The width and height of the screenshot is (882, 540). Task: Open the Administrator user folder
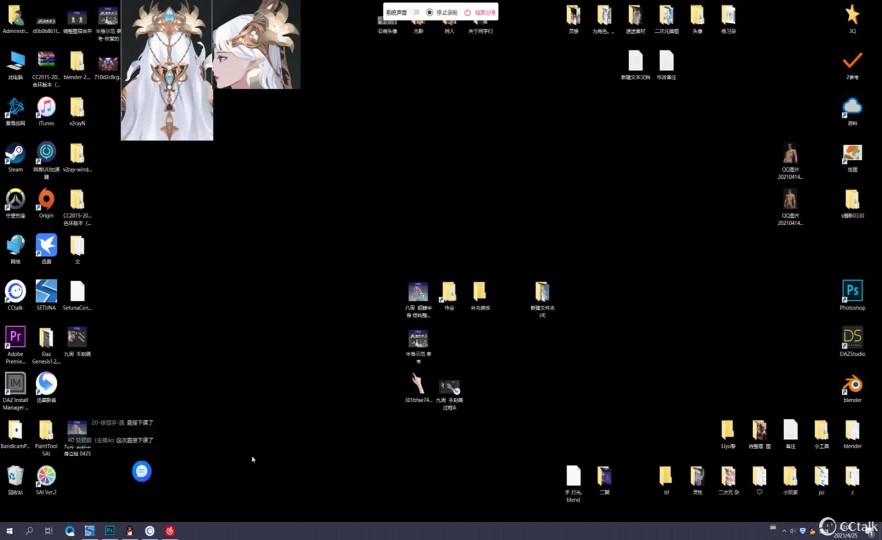coord(15,19)
